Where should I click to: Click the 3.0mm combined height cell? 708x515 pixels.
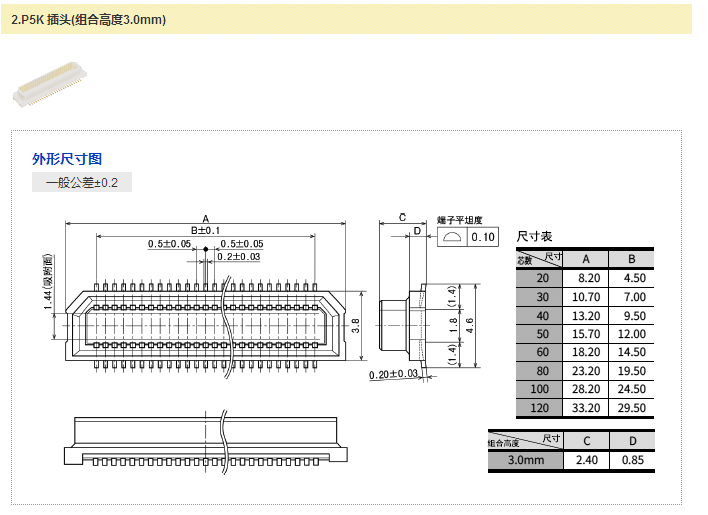coord(526,460)
